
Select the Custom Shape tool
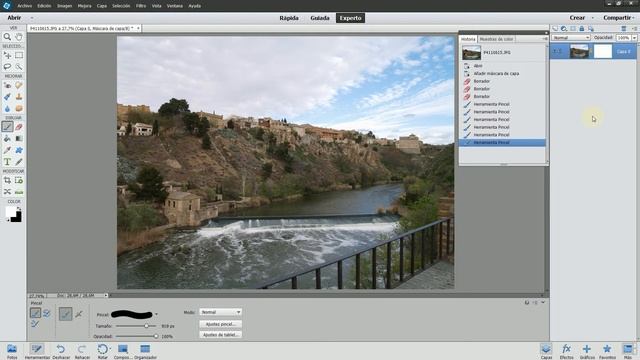pyautogui.click(x=19, y=150)
